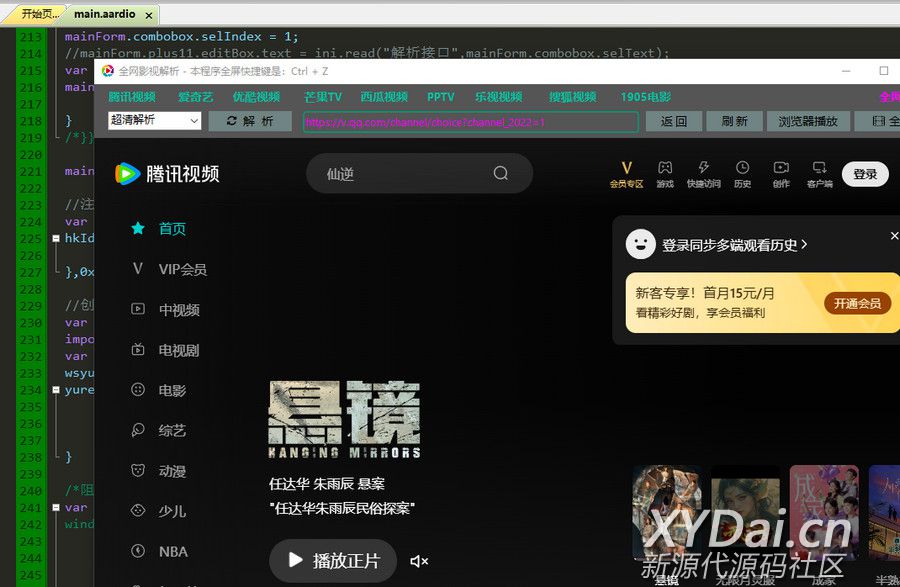Viewport: 900px width, 587px height.
Task: Click the URL address input field
Action: click(x=470, y=122)
